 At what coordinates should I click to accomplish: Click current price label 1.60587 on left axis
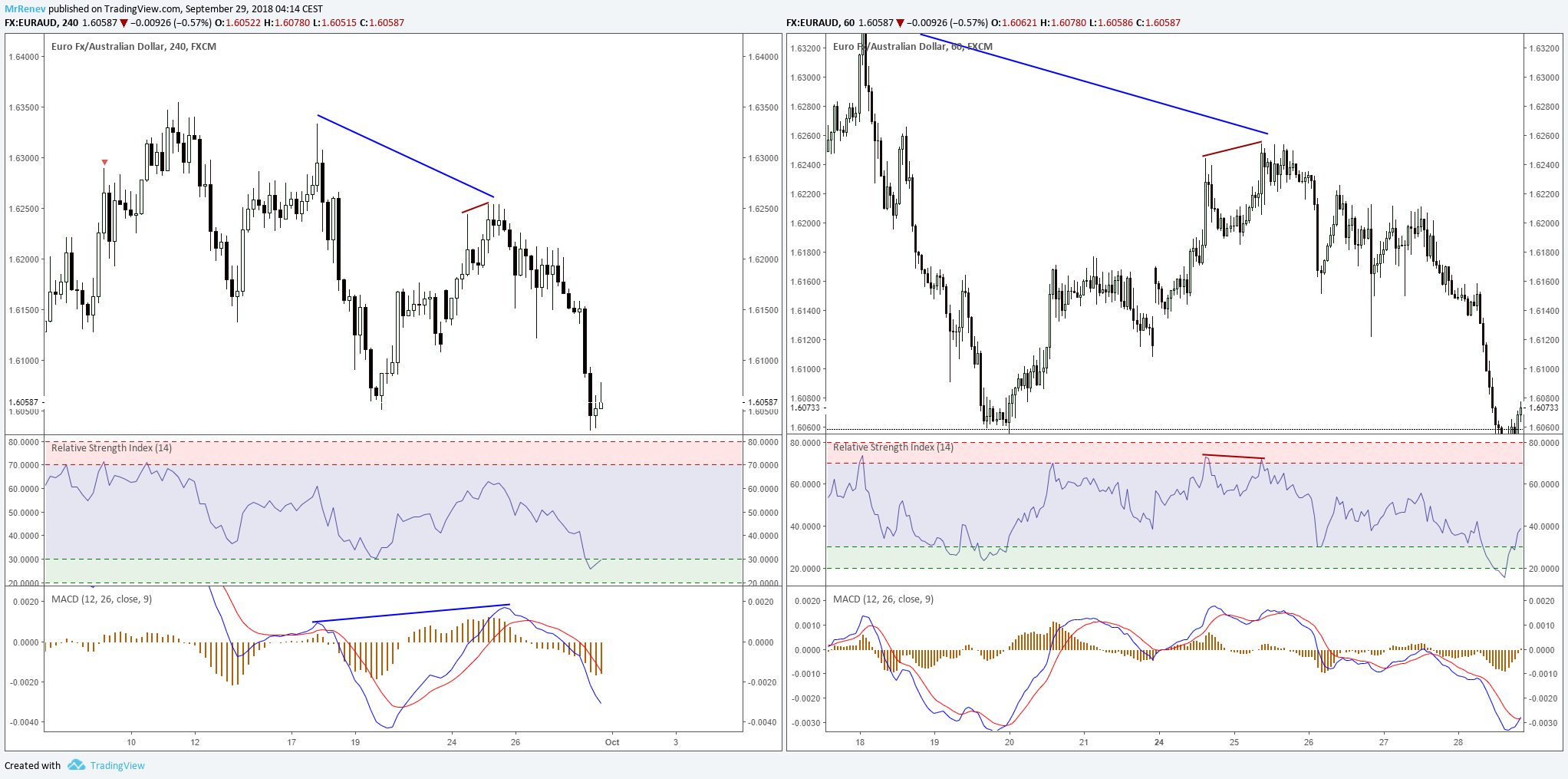point(23,402)
